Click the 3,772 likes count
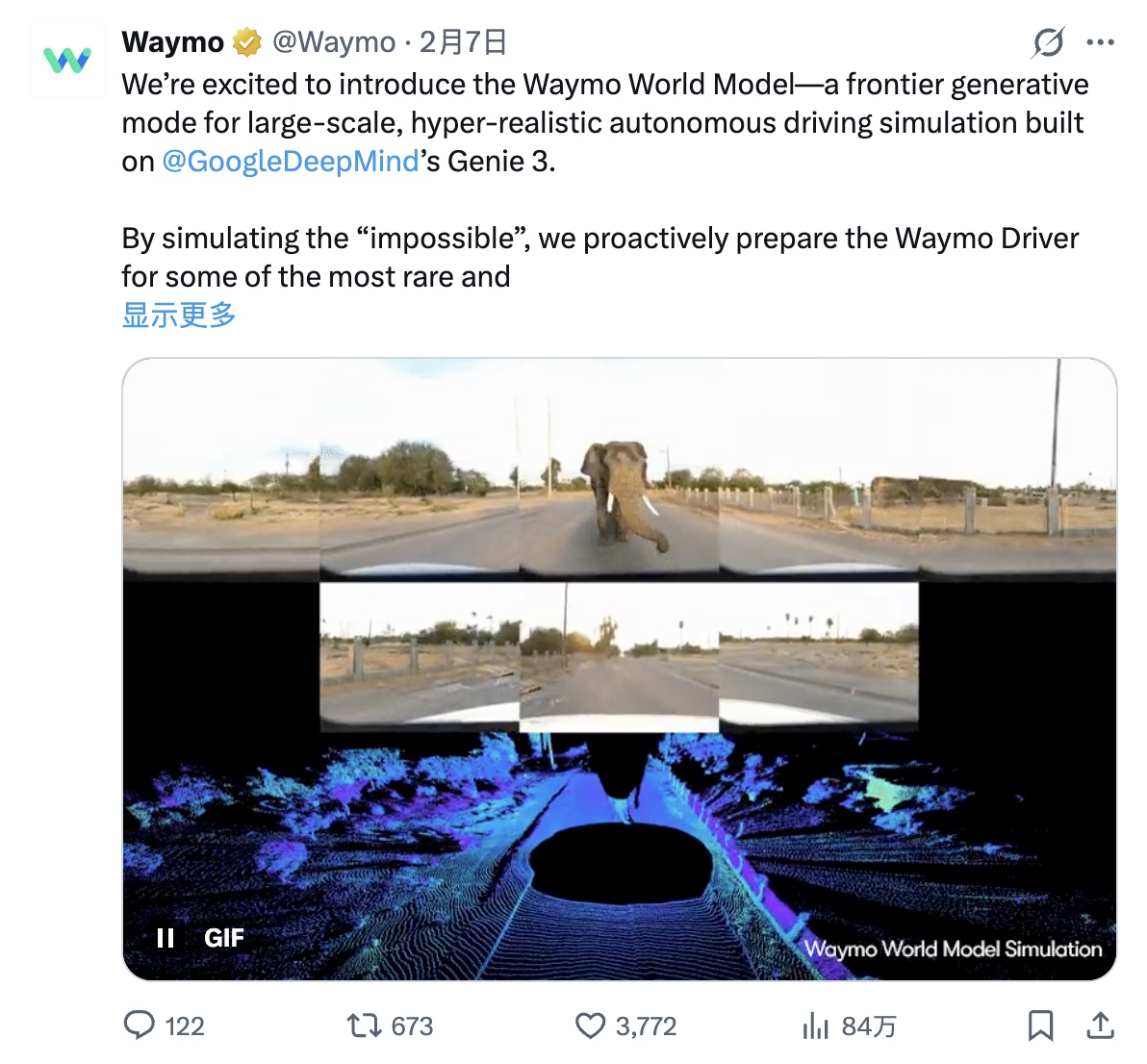This screenshot has height=1064, width=1147. 646,1026
